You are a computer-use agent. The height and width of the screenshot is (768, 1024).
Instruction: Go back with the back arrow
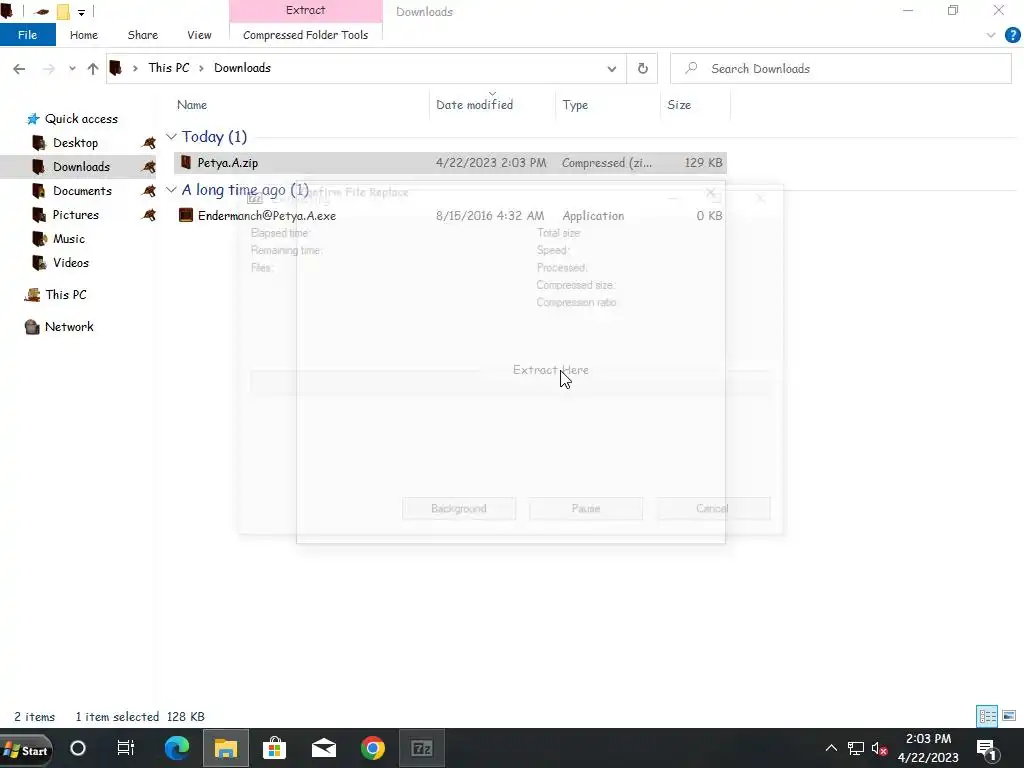click(x=19, y=69)
